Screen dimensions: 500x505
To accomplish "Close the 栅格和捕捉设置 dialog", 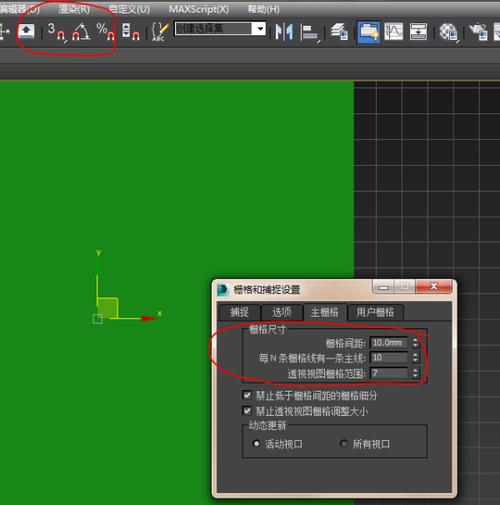I will point(434,287).
